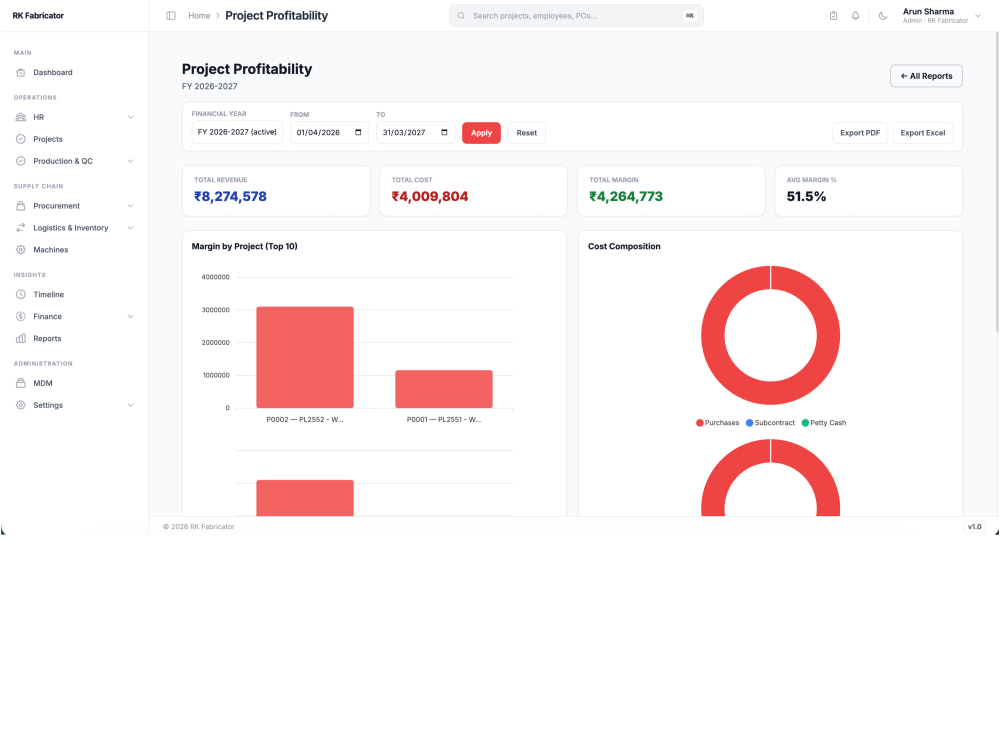Open calendar picker in To date

444,133
